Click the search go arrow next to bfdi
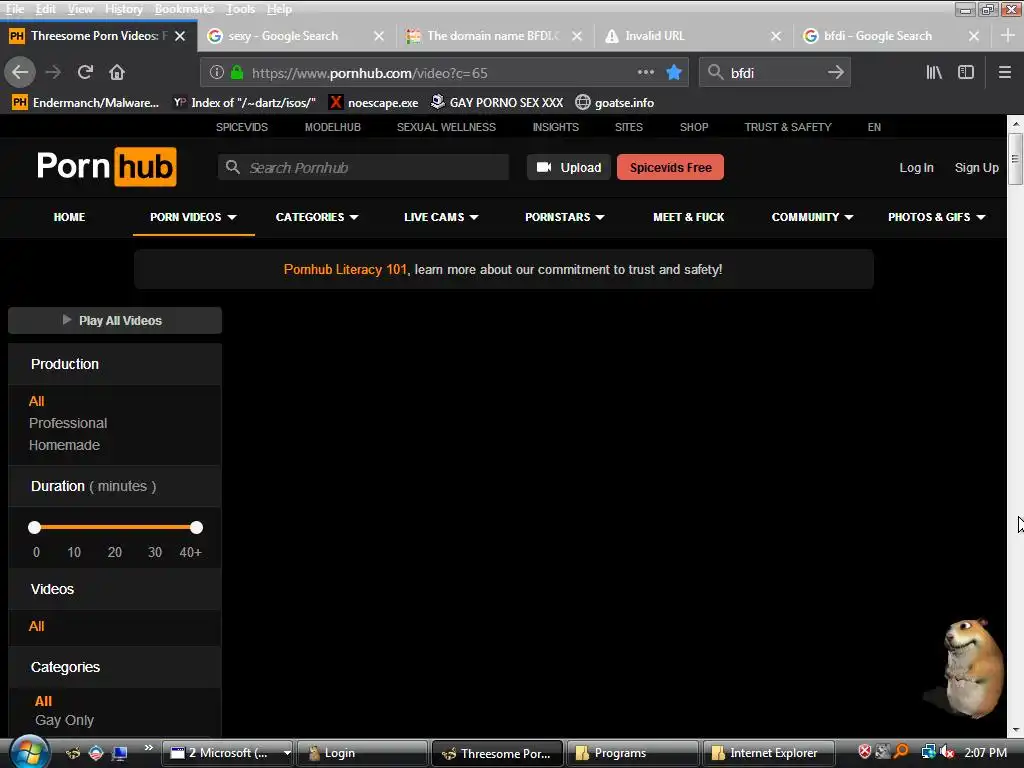This screenshot has height=768, width=1024. pos(836,72)
